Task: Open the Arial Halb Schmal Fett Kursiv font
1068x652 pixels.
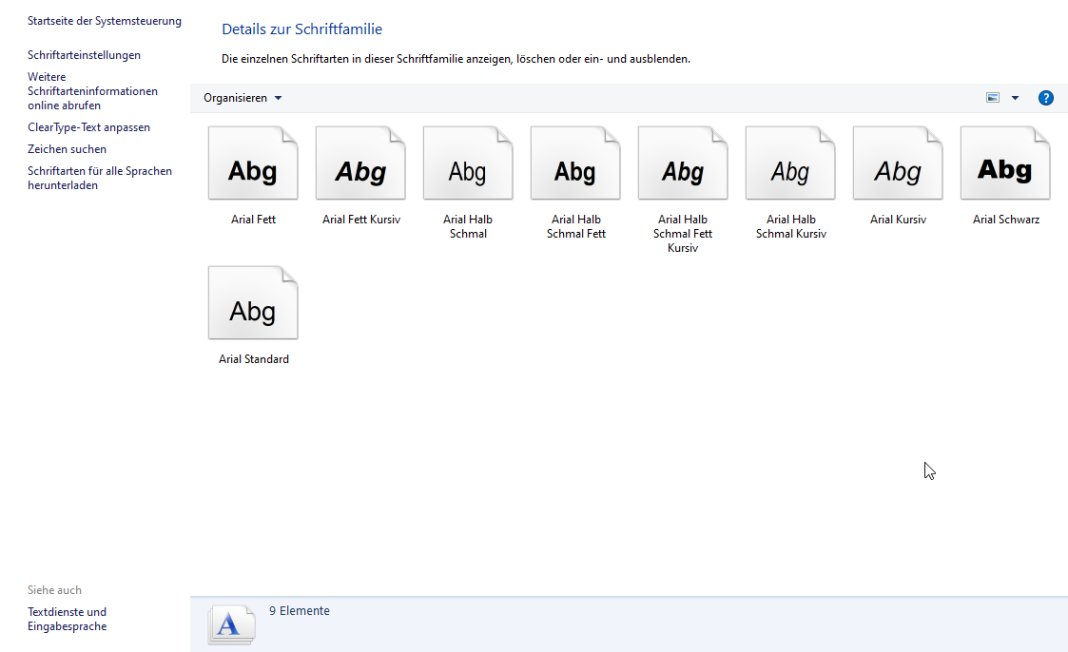Action: point(682,162)
